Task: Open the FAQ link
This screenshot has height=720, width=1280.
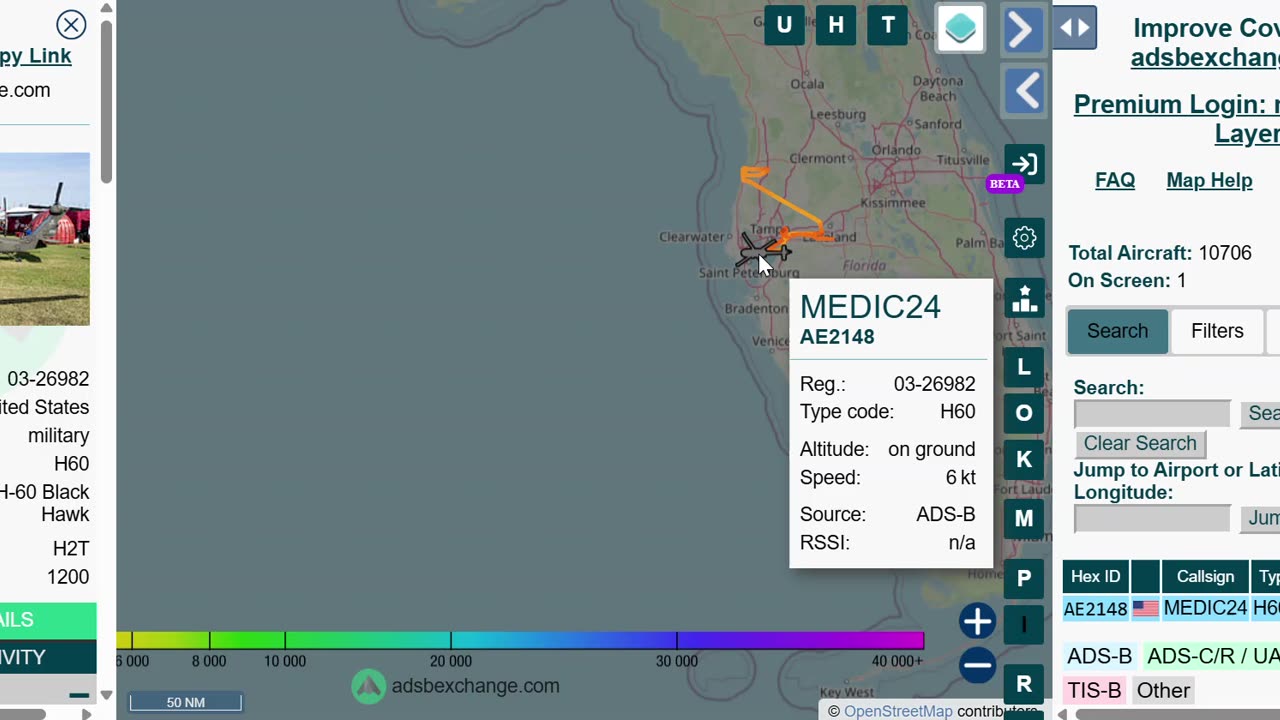Action: [1115, 180]
